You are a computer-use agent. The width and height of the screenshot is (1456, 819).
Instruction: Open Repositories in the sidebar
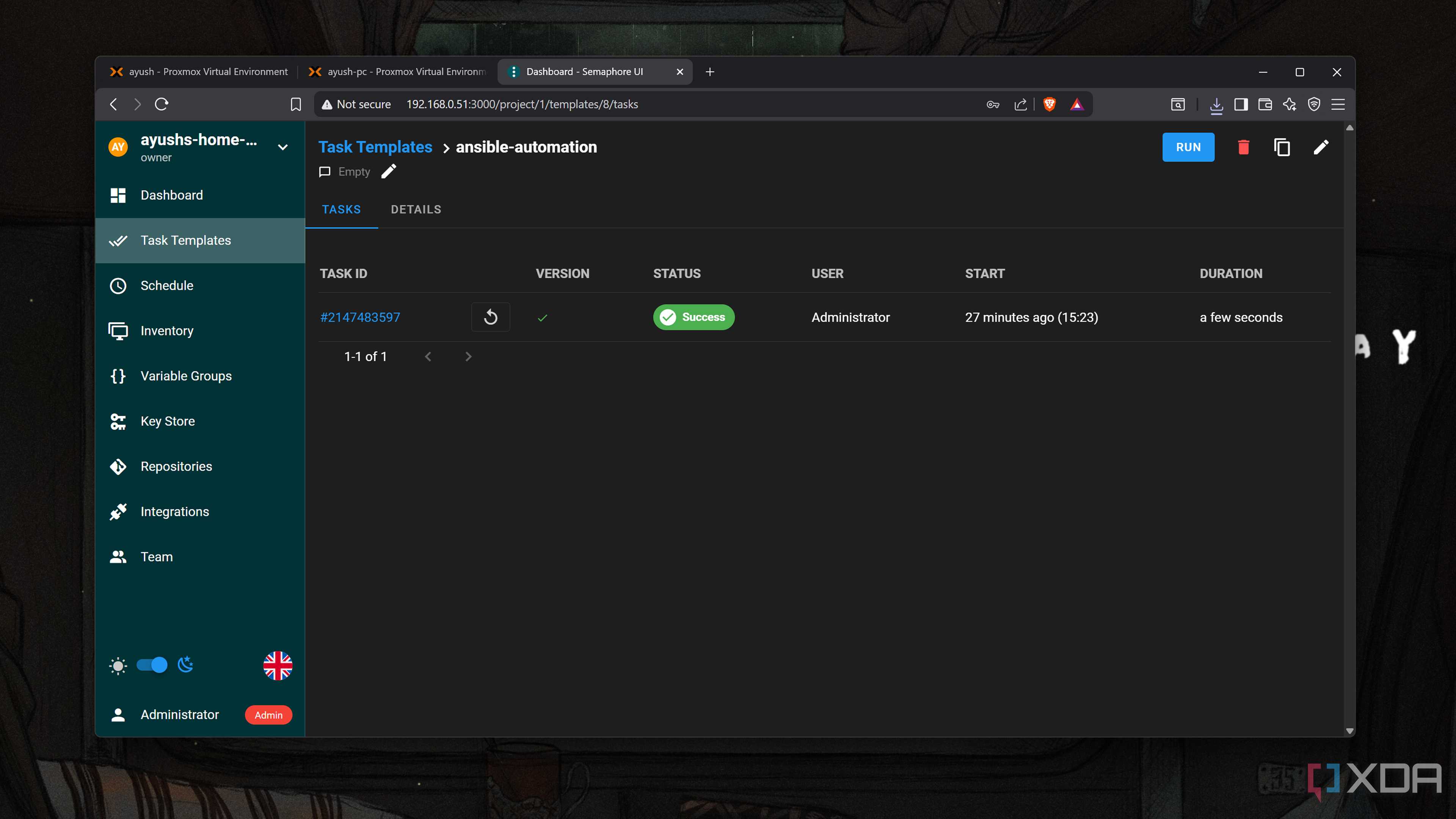pos(200,466)
